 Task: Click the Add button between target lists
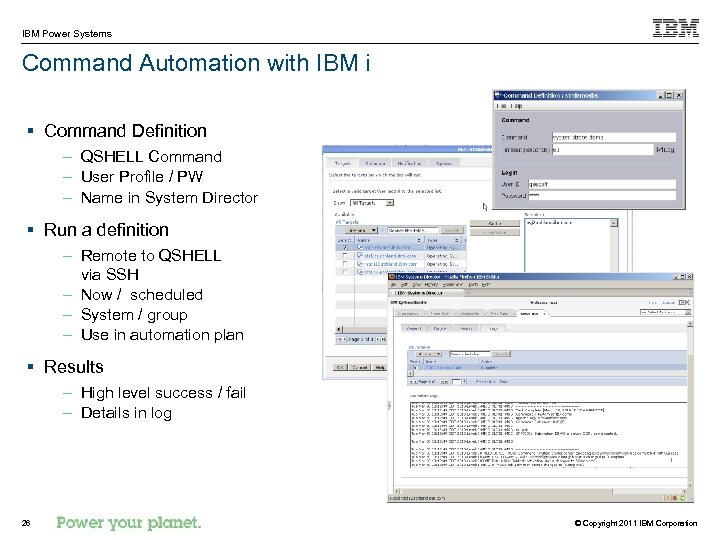495,223
